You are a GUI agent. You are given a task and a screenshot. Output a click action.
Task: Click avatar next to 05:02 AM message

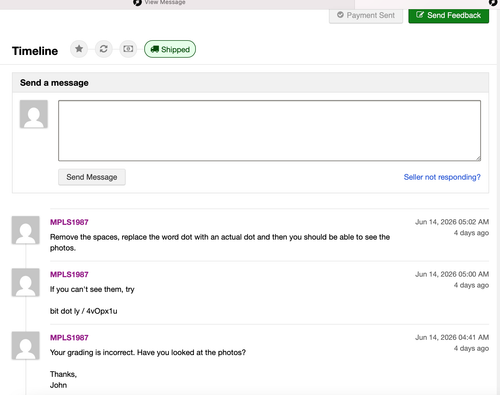(x=26, y=230)
